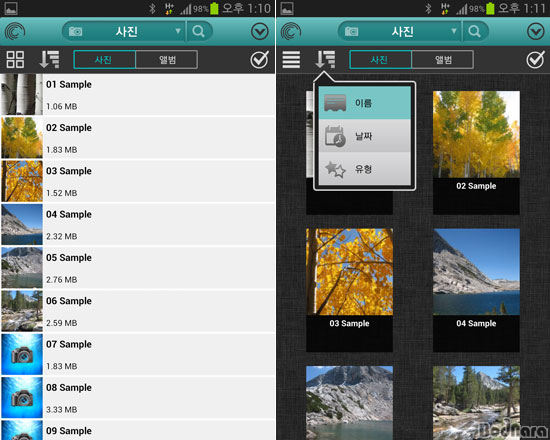Switch to 앨범 tab in right screen
This screenshot has height=440, width=550.
(x=443, y=60)
